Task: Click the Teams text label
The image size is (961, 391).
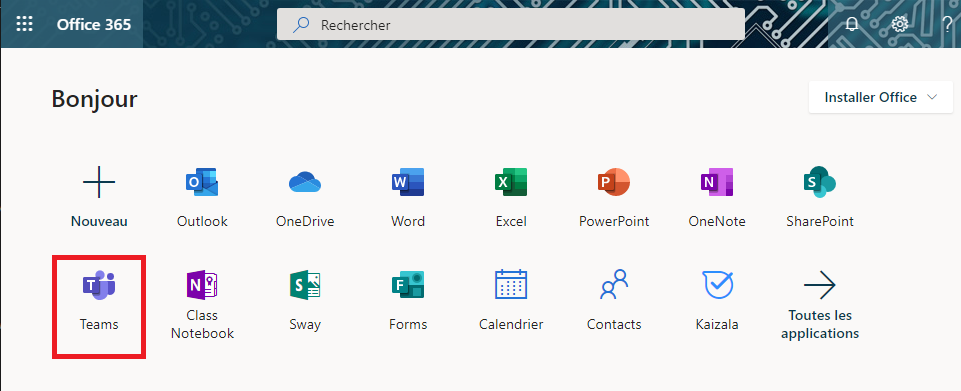Action: tap(99, 324)
